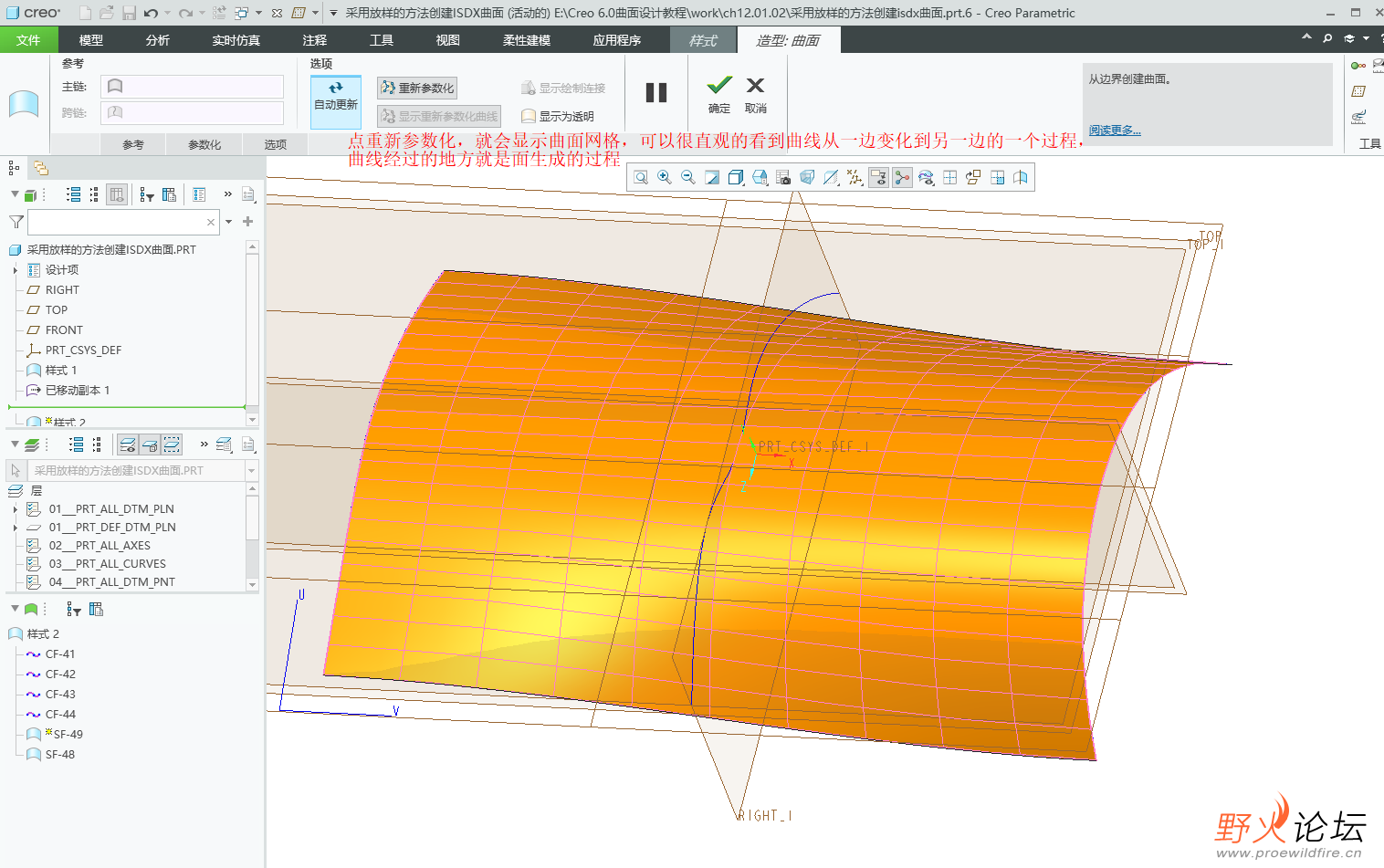Click the Zoom Out icon in graphics toolbar
Image resolution: width=1384 pixels, height=868 pixels.
[x=688, y=177]
